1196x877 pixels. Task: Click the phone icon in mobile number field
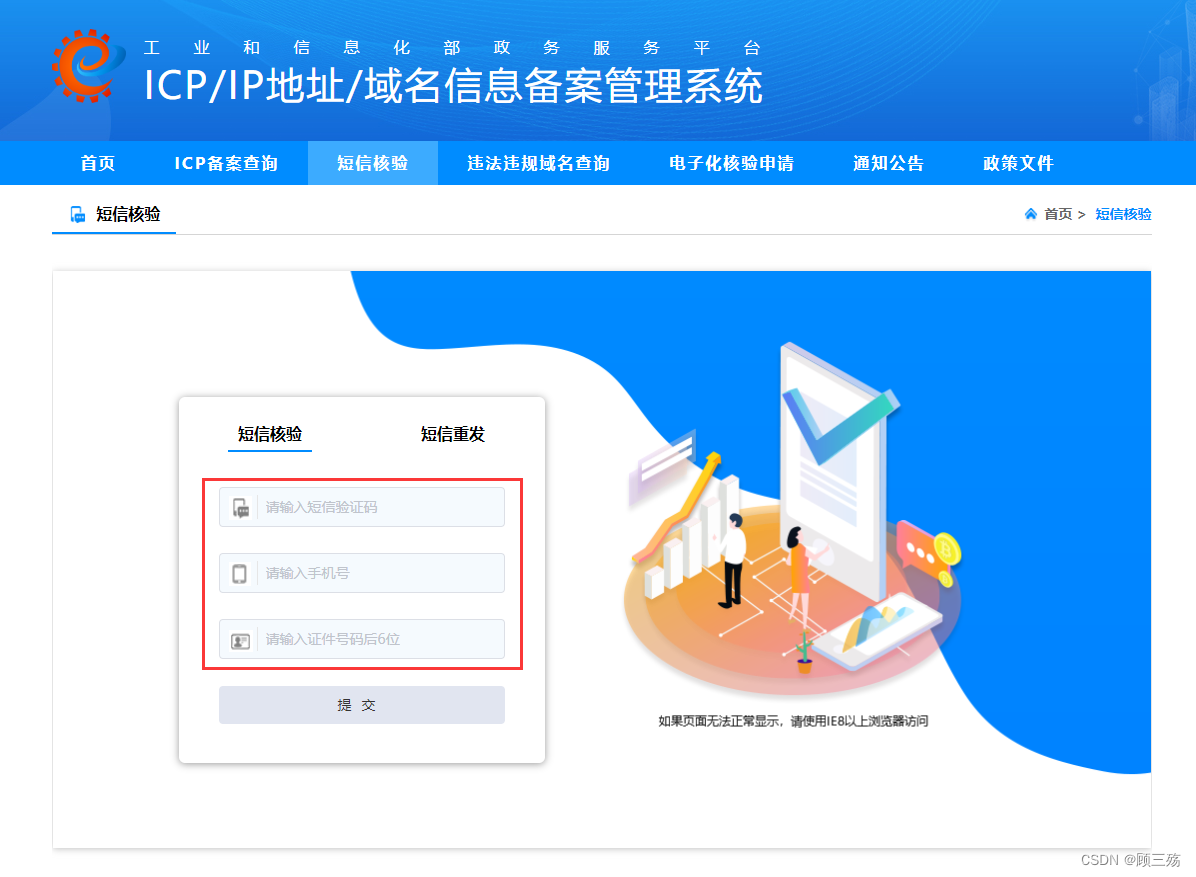(x=240, y=573)
